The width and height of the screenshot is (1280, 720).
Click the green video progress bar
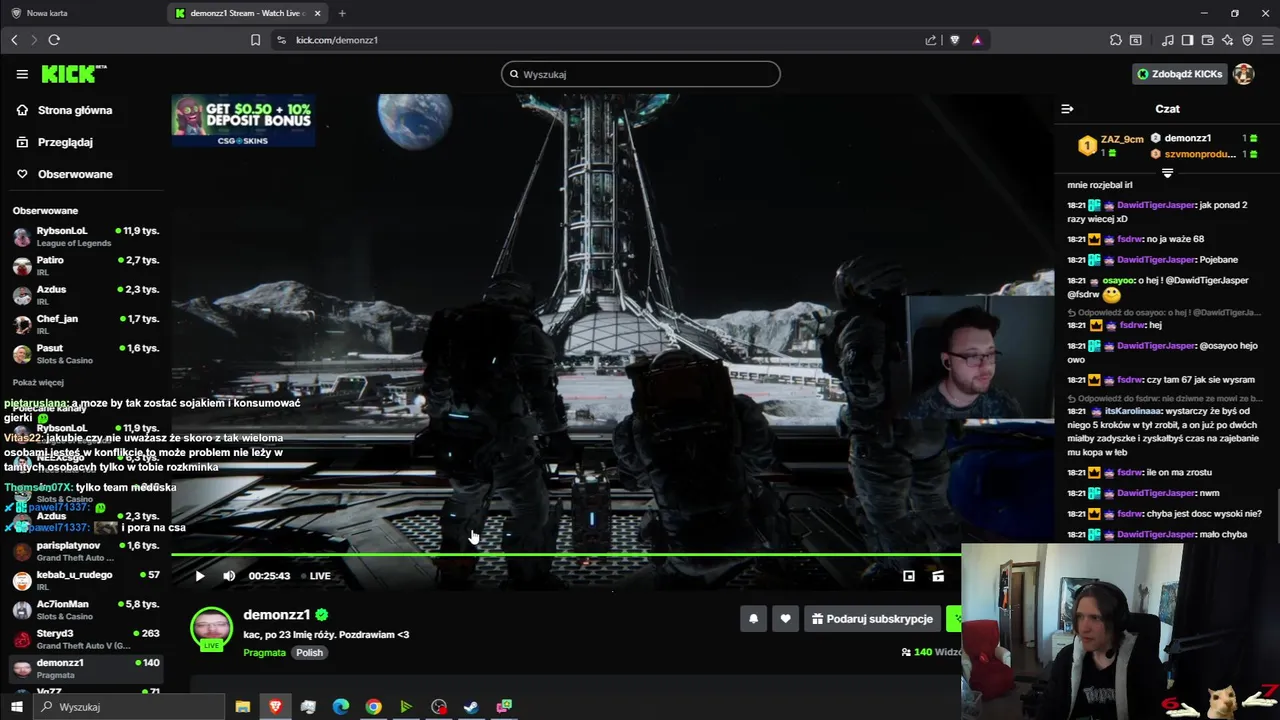pyautogui.click(x=566, y=554)
